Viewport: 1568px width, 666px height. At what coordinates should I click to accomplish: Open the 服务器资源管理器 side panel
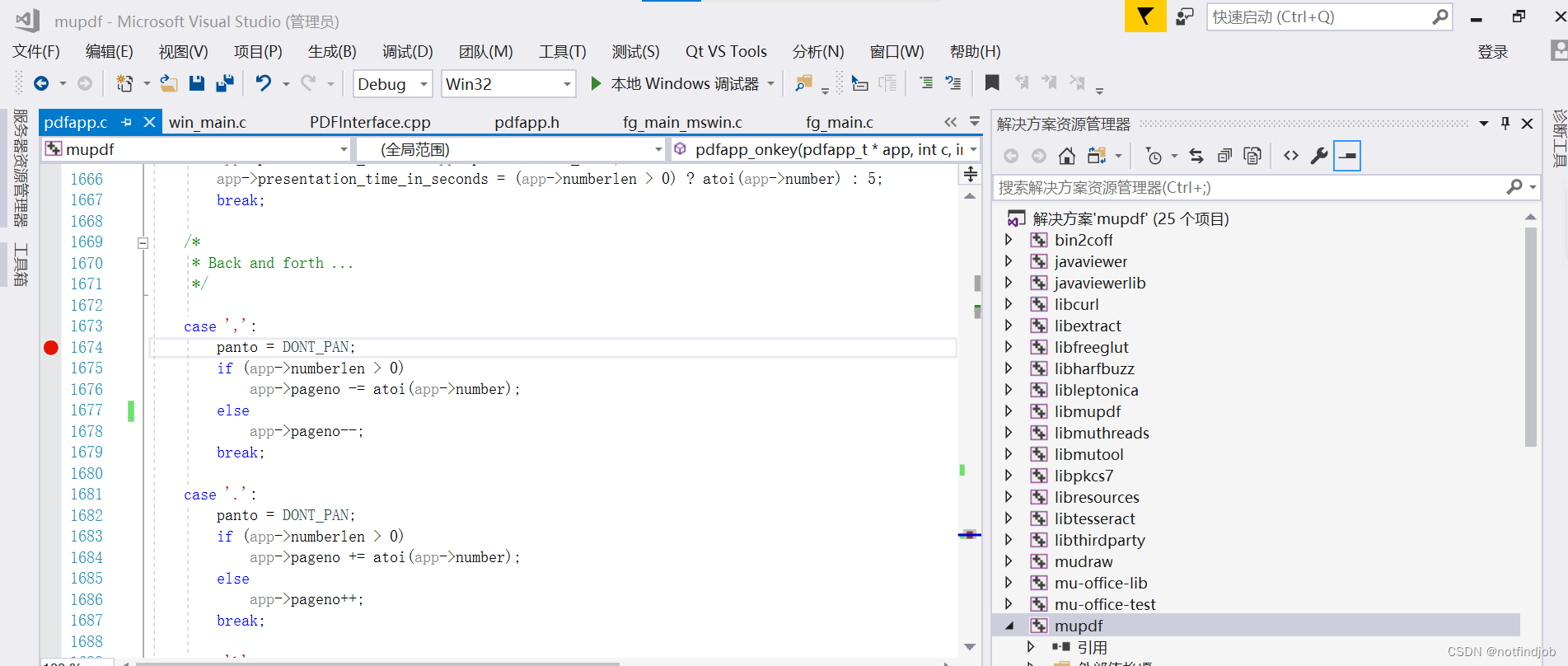(x=21, y=167)
